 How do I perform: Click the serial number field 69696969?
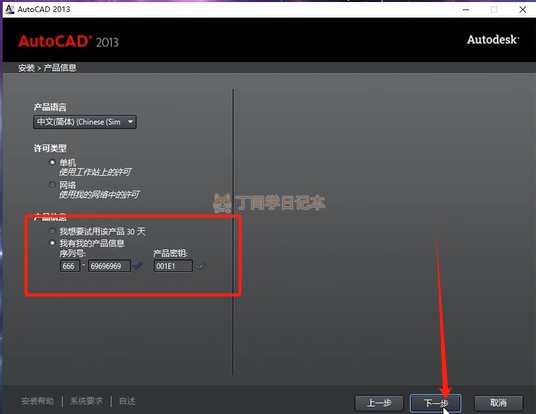pyautogui.click(x=109, y=266)
